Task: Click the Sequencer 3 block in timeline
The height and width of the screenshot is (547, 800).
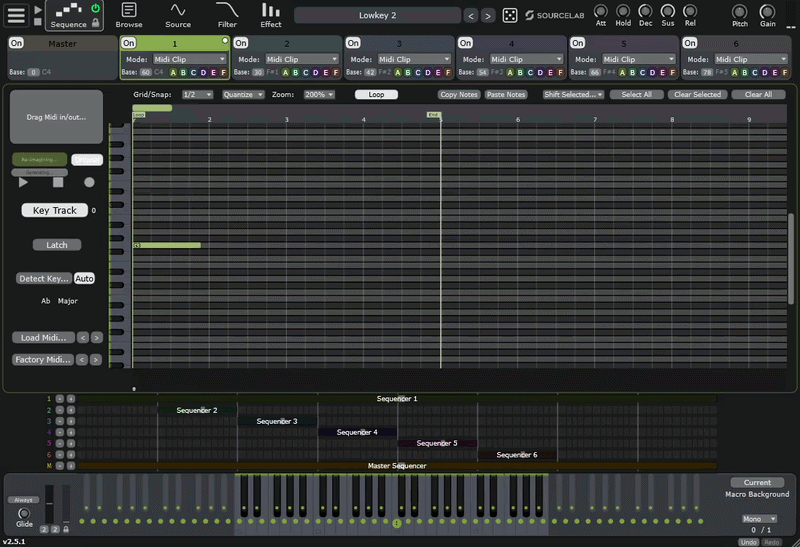Action: [x=277, y=421]
